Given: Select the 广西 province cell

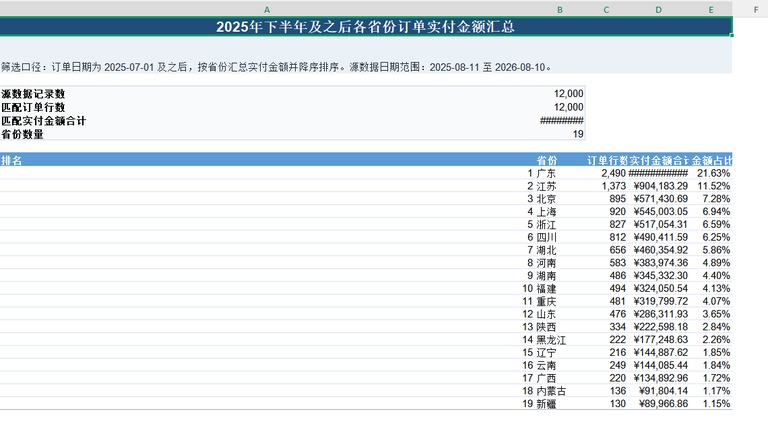Looking at the screenshot, I should click(560, 378).
